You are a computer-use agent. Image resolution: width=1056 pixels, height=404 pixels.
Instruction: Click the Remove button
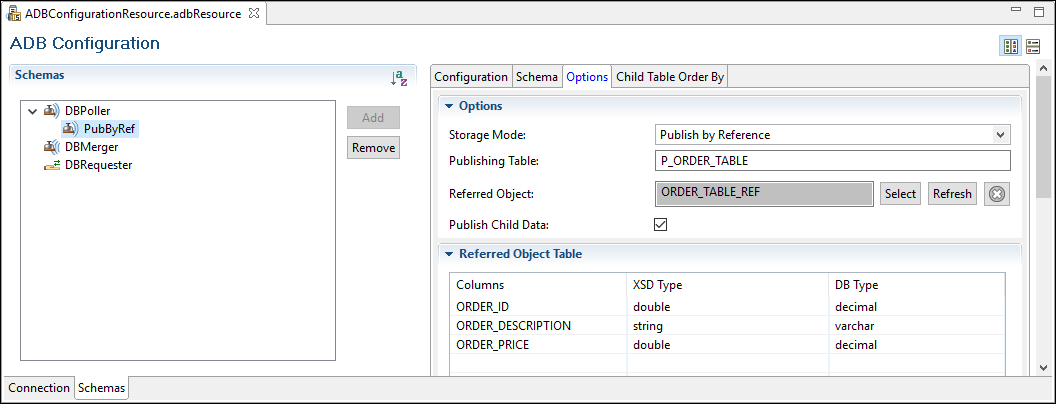pos(373,148)
